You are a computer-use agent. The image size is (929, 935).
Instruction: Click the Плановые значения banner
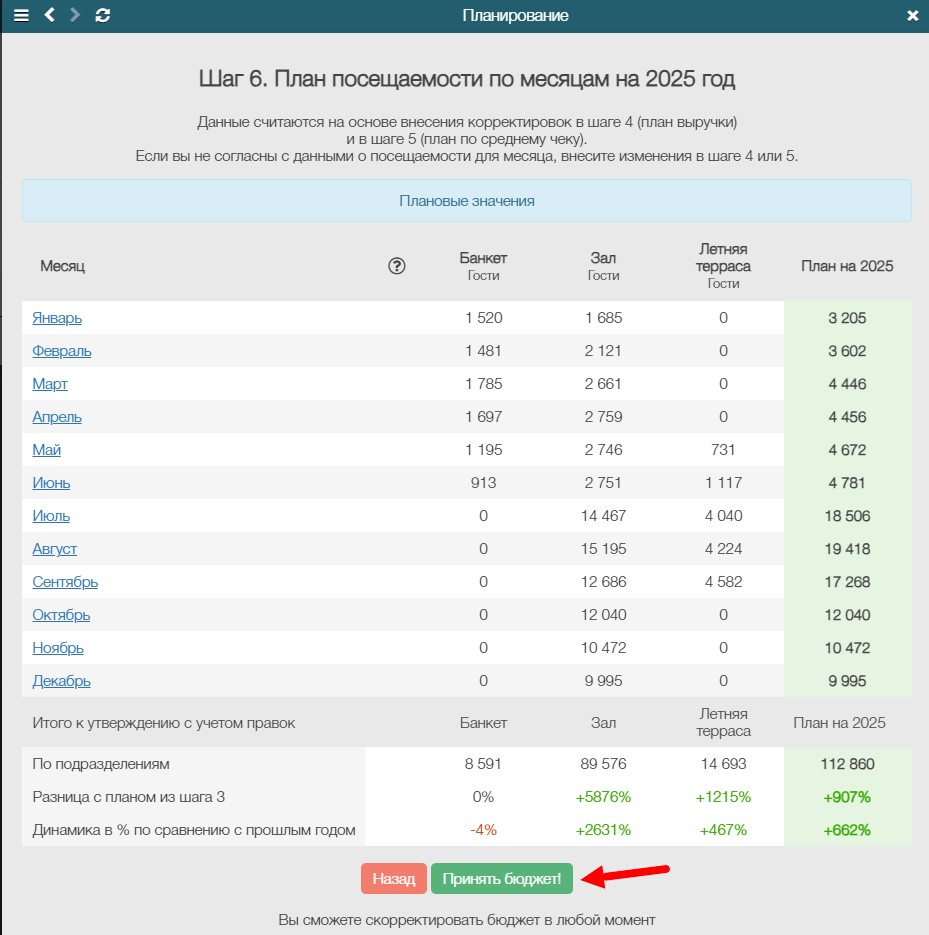tap(466, 201)
